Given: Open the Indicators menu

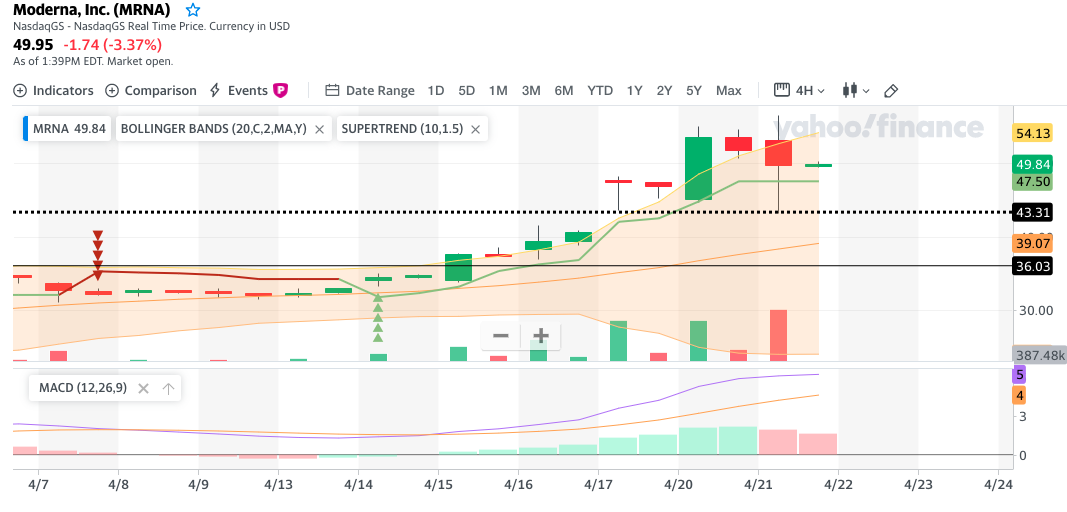Looking at the screenshot, I should click(x=54, y=90).
